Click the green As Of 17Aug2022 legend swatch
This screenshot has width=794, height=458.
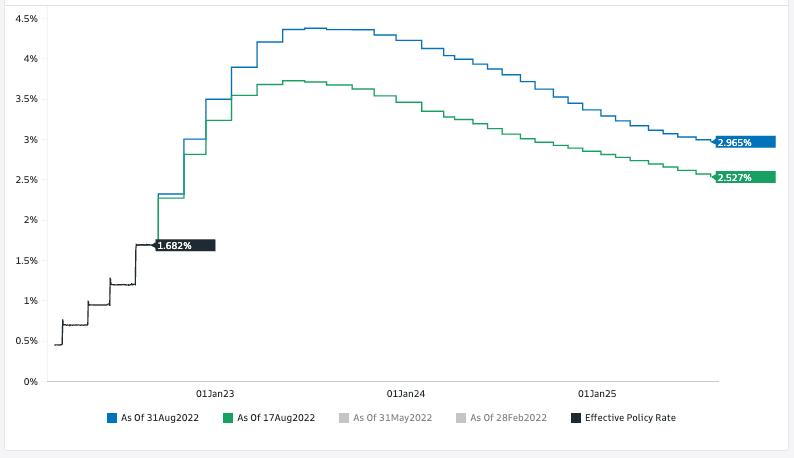(x=227, y=417)
